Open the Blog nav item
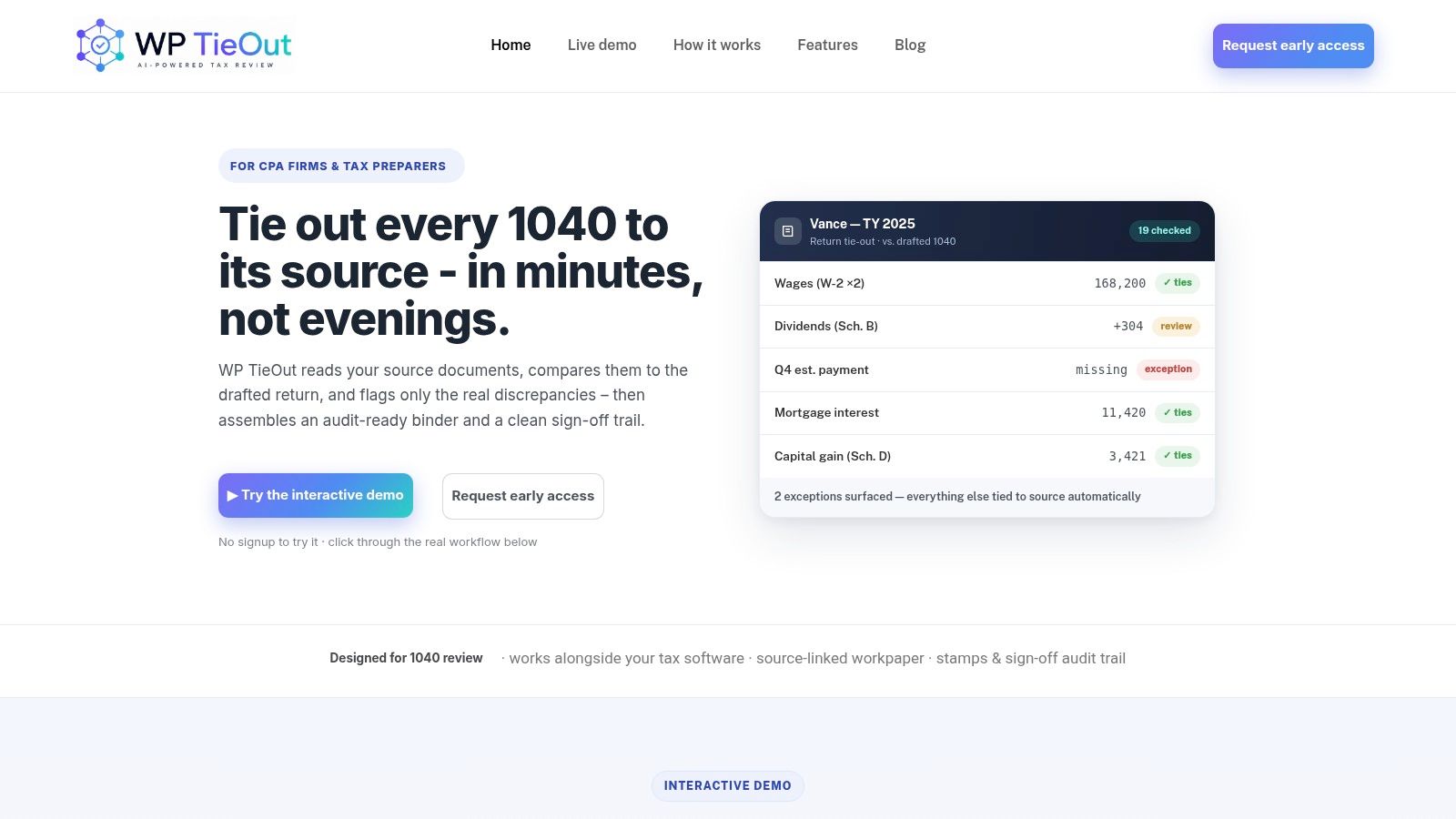 click(x=910, y=45)
